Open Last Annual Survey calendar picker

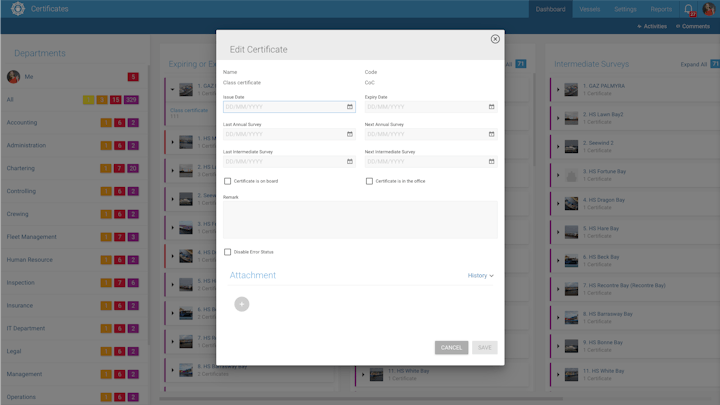tap(350, 134)
